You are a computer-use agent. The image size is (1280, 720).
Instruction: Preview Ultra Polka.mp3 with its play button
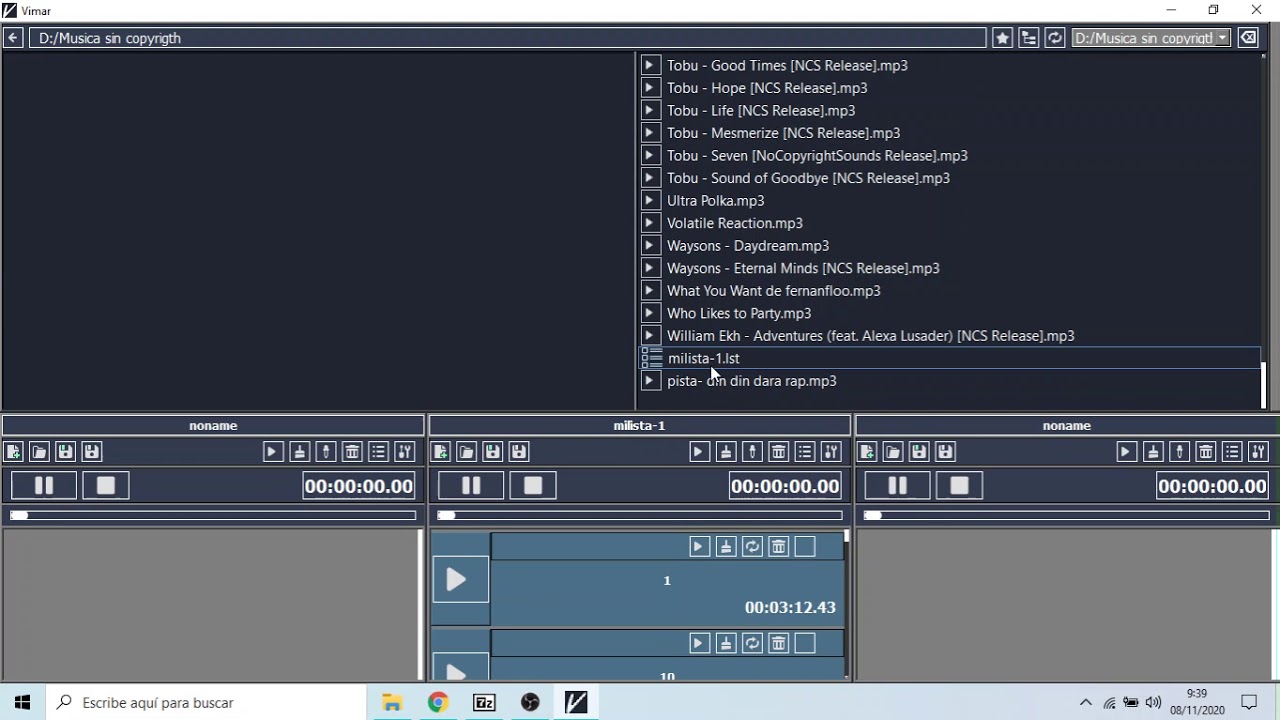[x=649, y=200]
